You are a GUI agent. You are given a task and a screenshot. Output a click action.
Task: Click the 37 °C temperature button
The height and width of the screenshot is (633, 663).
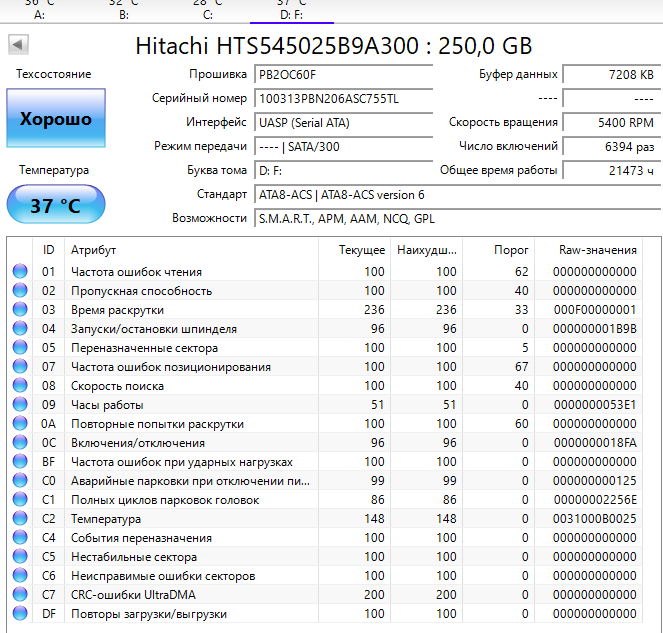[x=55, y=206]
